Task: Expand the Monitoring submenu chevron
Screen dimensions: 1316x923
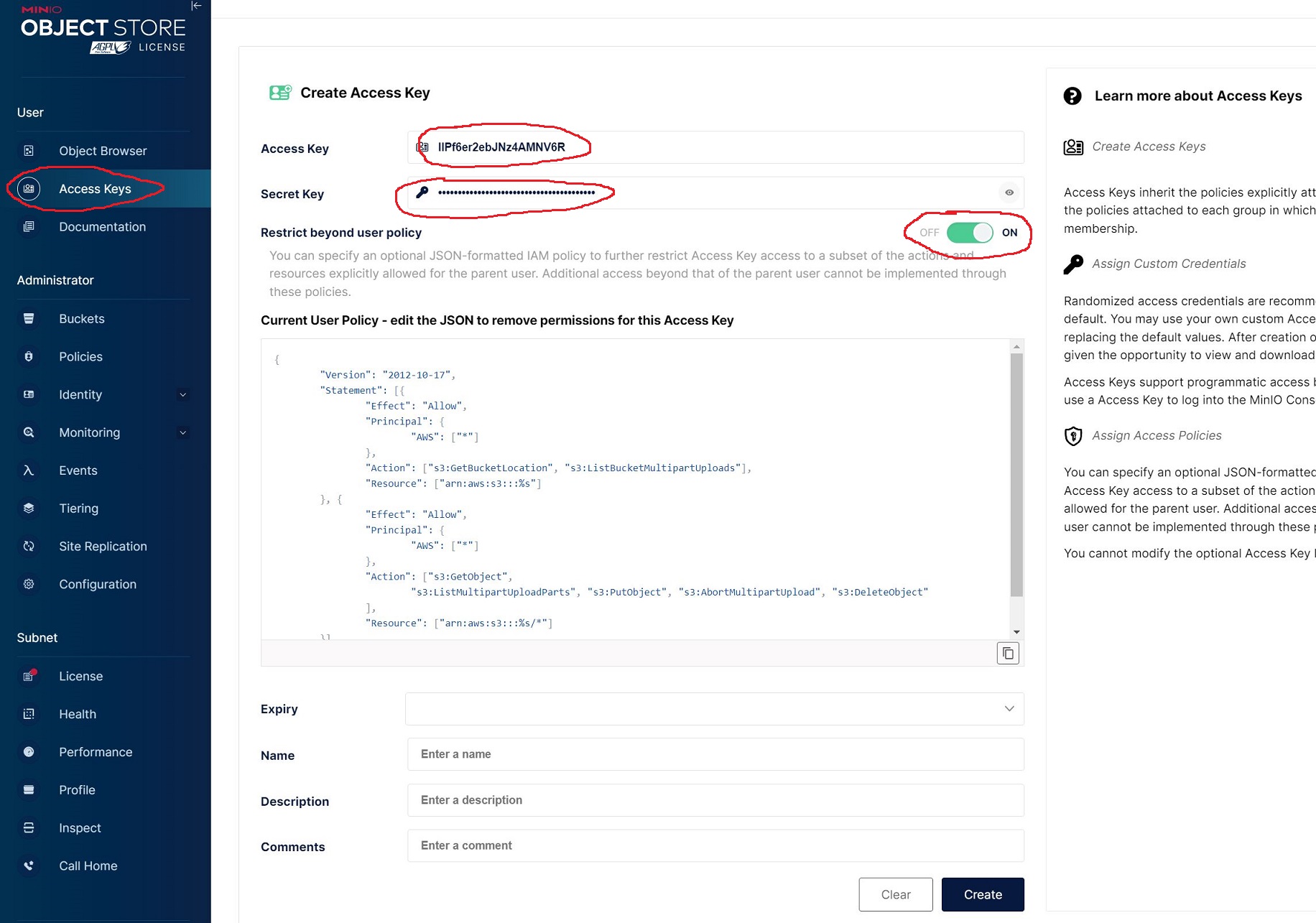Action: click(182, 433)
